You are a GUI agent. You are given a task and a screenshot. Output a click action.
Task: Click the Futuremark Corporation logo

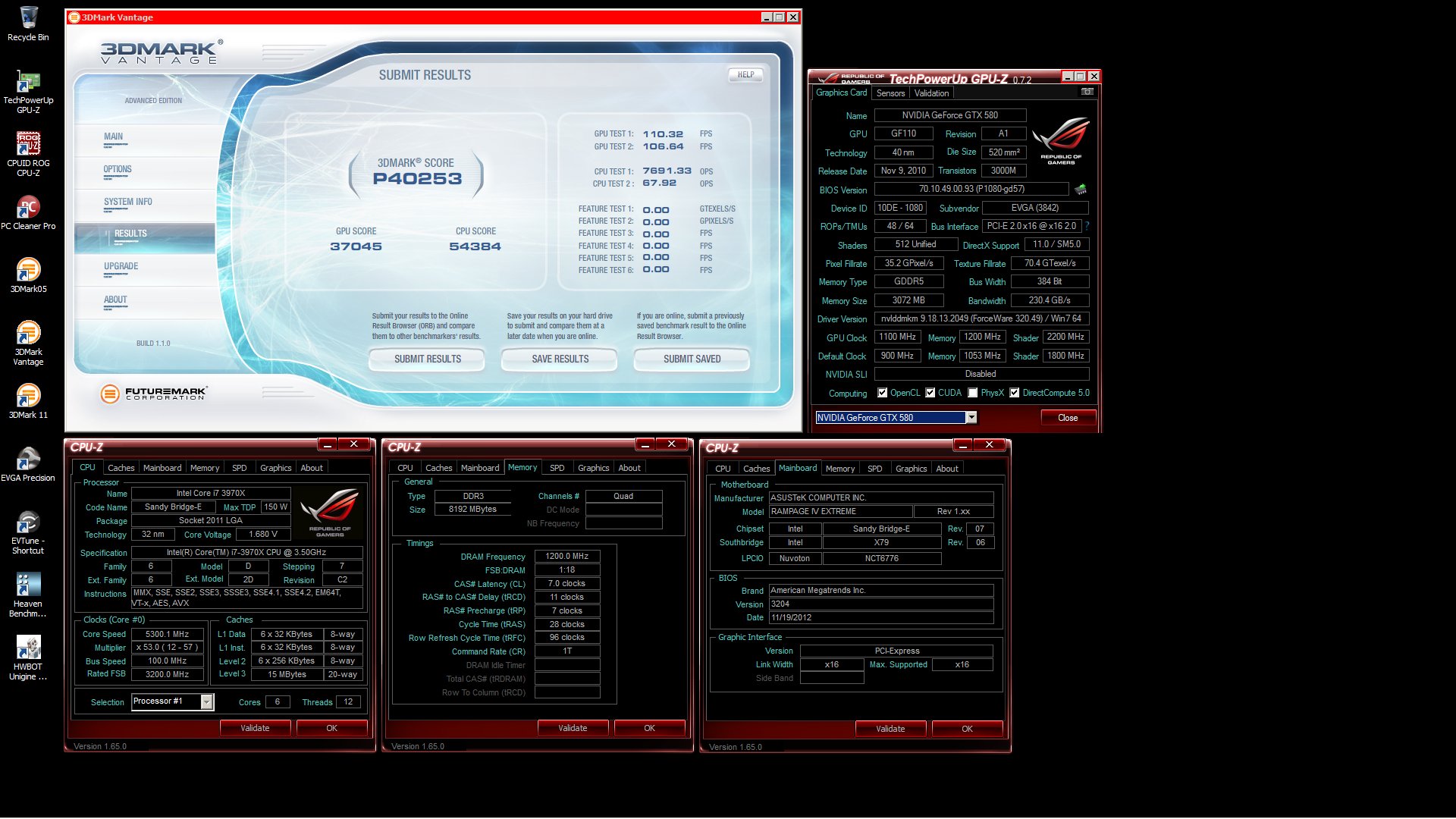[x=154, y=394]
